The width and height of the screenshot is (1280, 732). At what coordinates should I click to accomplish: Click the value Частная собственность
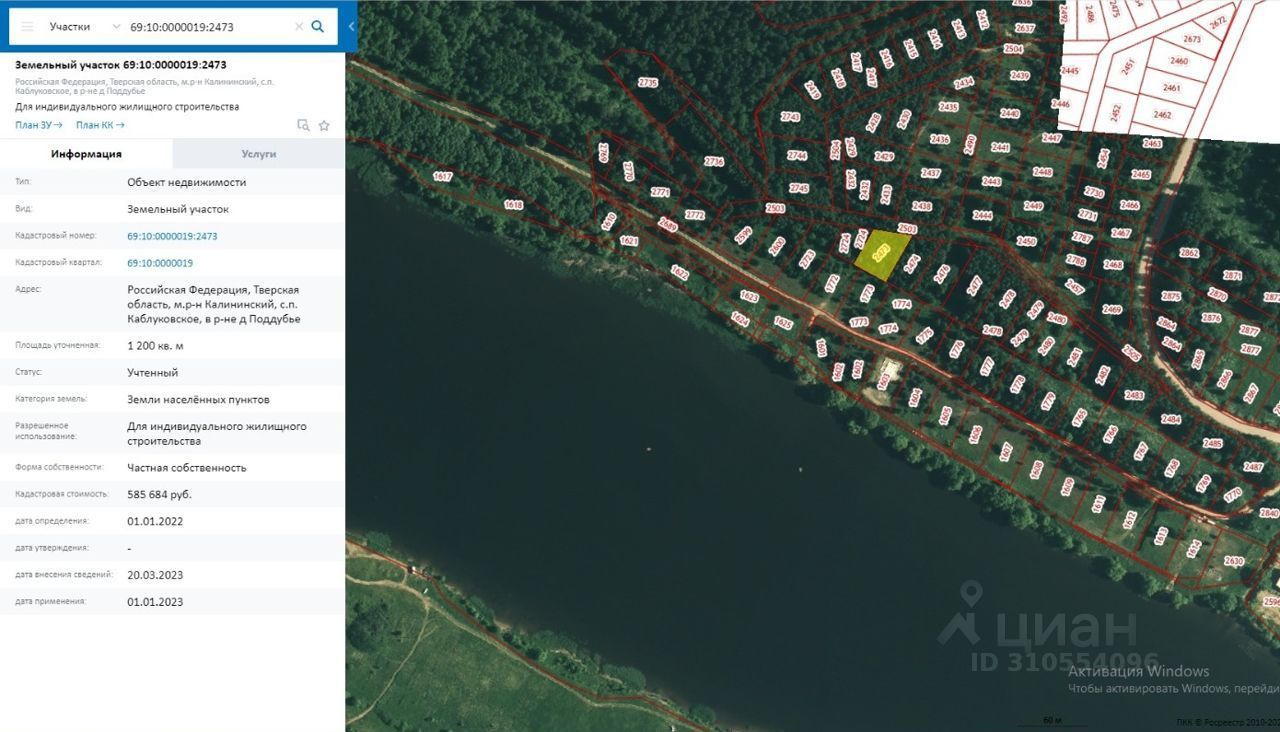[187, 467]
